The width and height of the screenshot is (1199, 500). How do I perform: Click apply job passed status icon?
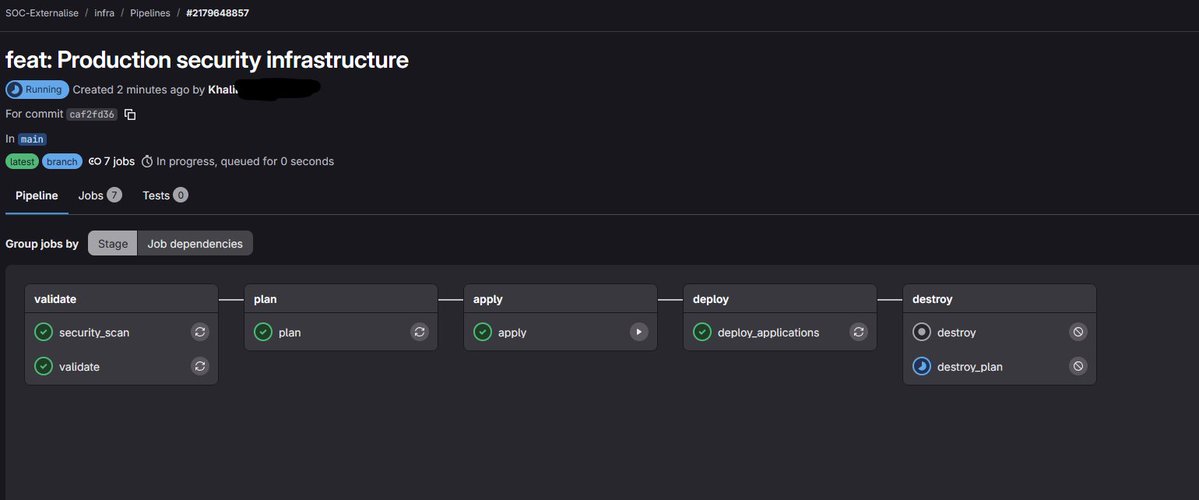(483, 333)
